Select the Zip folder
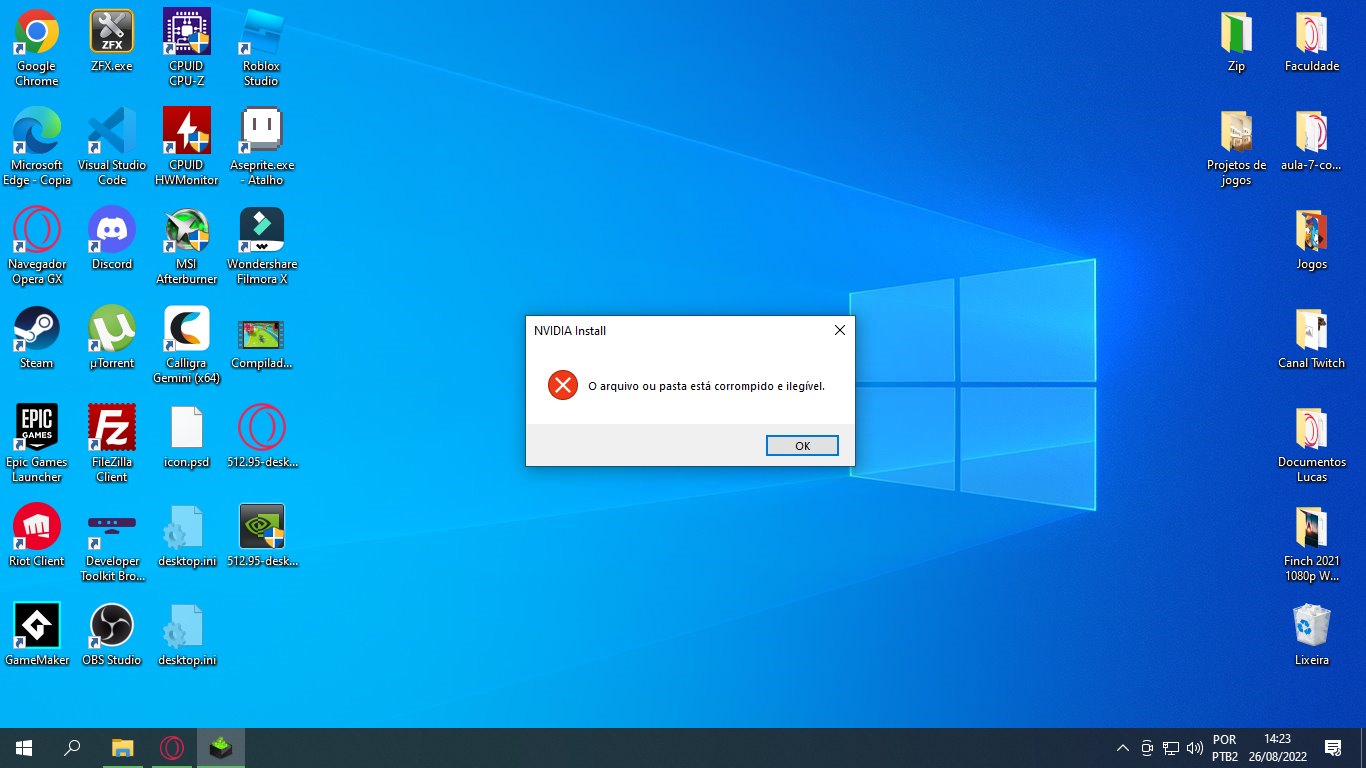The image size is (1366, 768). coord(1237,41)
